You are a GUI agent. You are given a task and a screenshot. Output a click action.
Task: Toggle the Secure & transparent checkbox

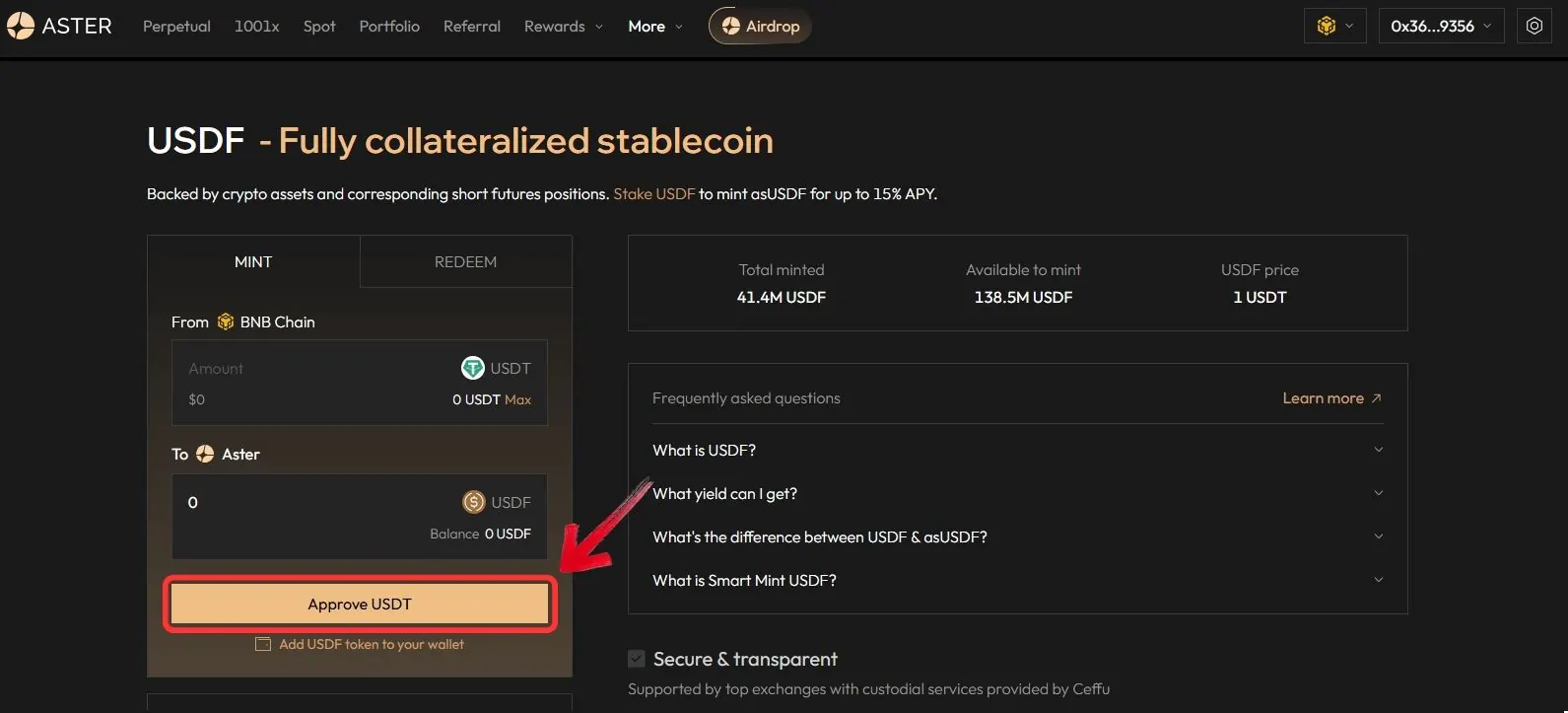click(x=637, y=659)
